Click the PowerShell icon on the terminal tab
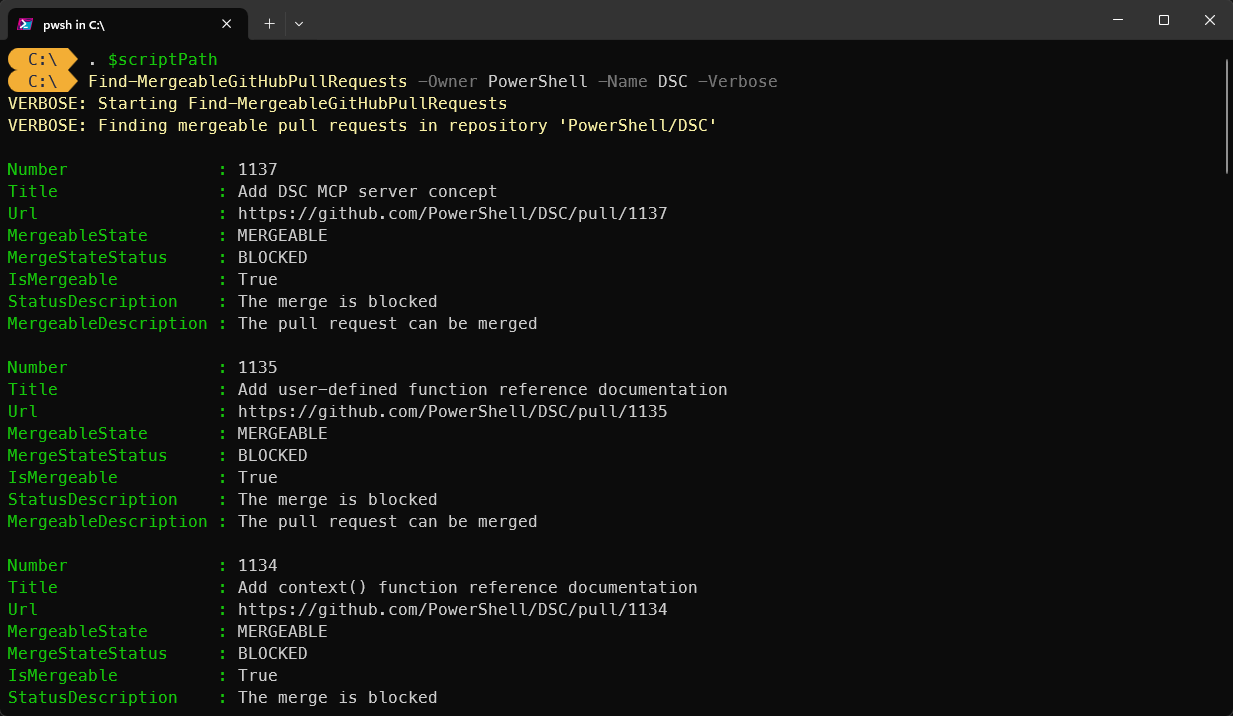Image resolution: width=1233 pixels, height=716 pixels. coord(26,23)
